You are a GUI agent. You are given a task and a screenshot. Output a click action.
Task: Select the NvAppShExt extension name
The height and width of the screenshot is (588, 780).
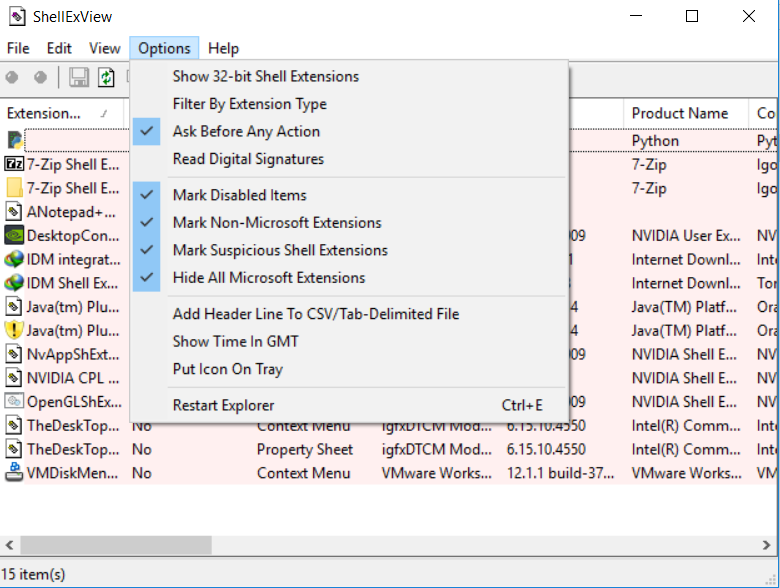pyautogui.click(x=73, y=354)
